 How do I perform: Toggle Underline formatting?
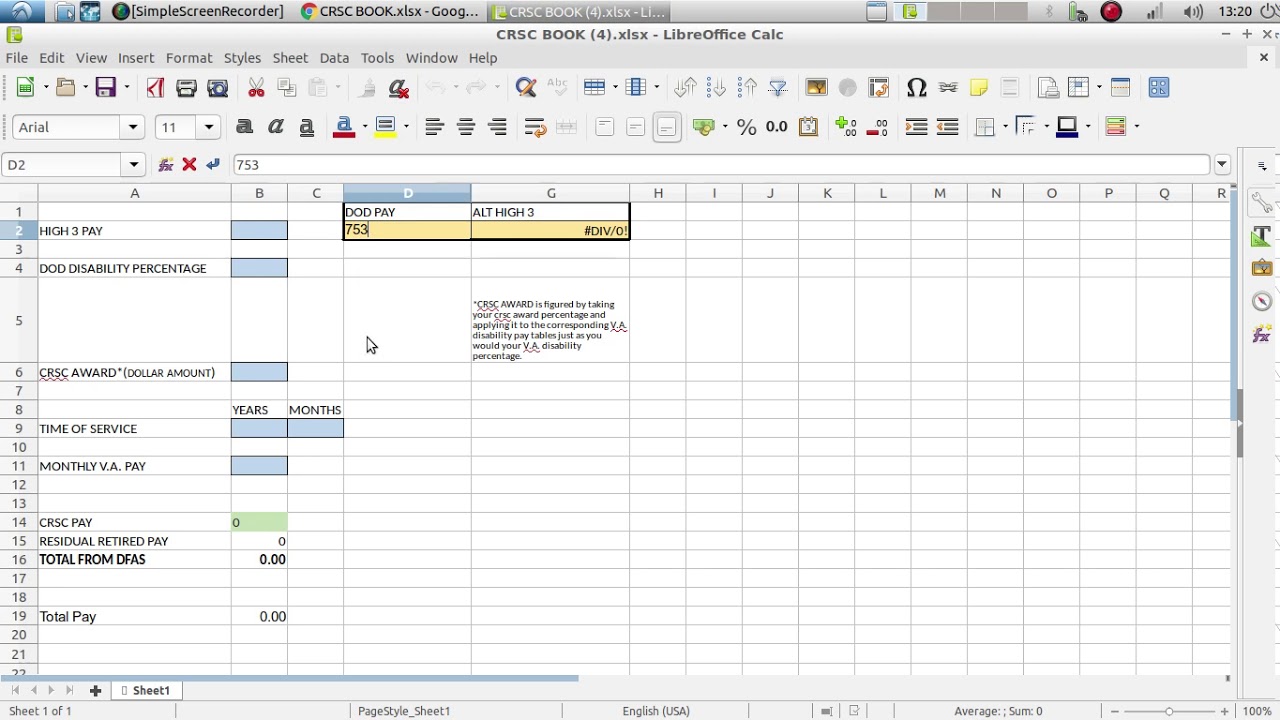click(x=307, y=127)
